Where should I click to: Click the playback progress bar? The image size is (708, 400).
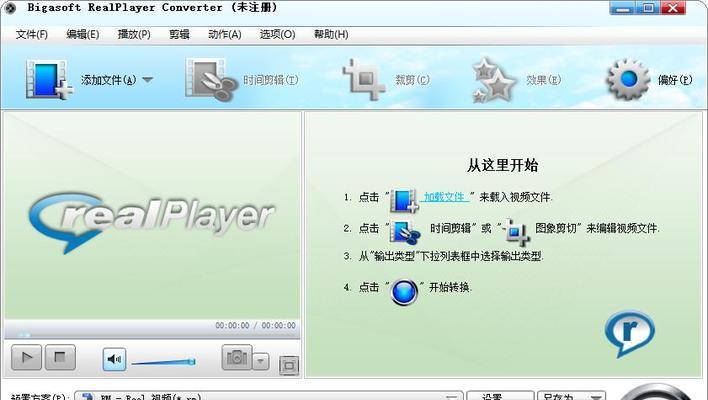tap(152, 335)
